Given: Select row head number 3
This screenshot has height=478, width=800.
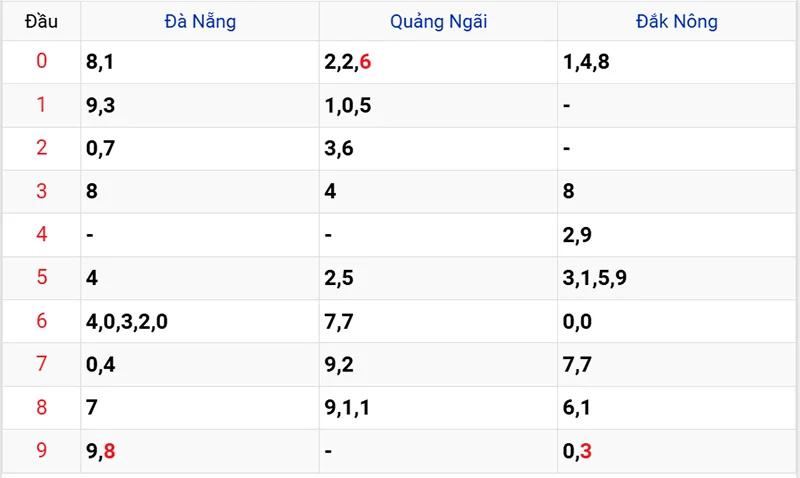Looking at the screenshot, I should click(x=41, y=191).
